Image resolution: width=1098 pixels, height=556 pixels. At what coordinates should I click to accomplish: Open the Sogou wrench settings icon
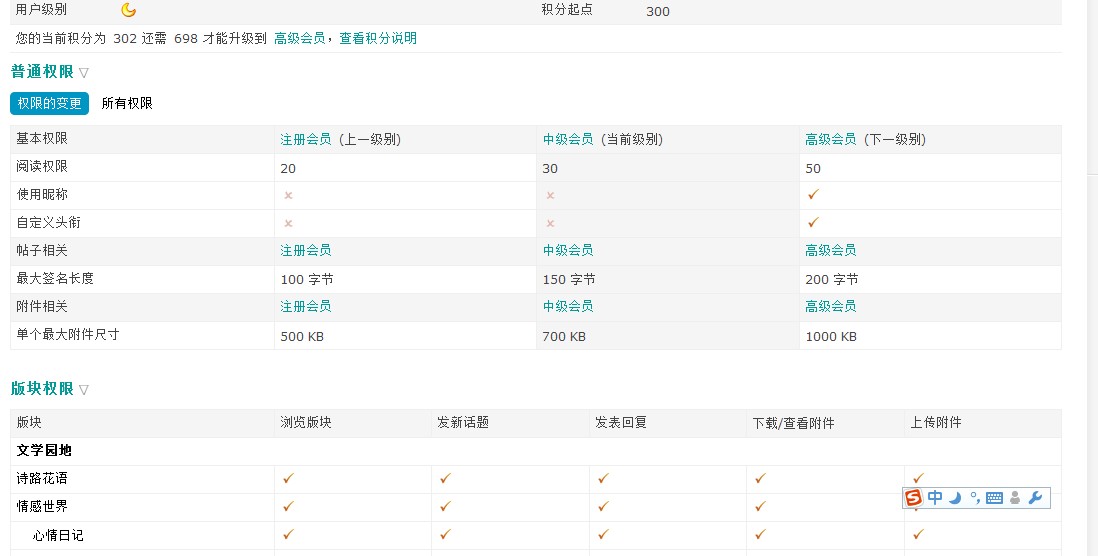(x=1035, y=498)
